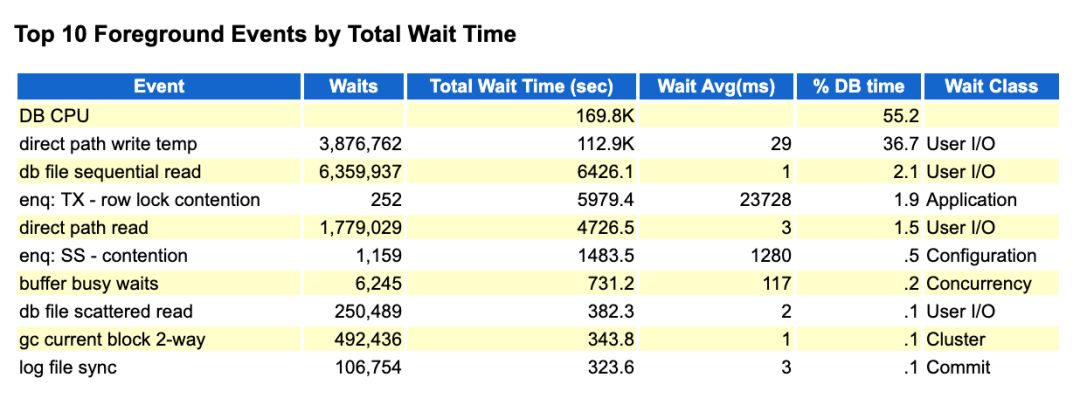
Task: Select the % DB time header
Action: [x=858, y=86]
